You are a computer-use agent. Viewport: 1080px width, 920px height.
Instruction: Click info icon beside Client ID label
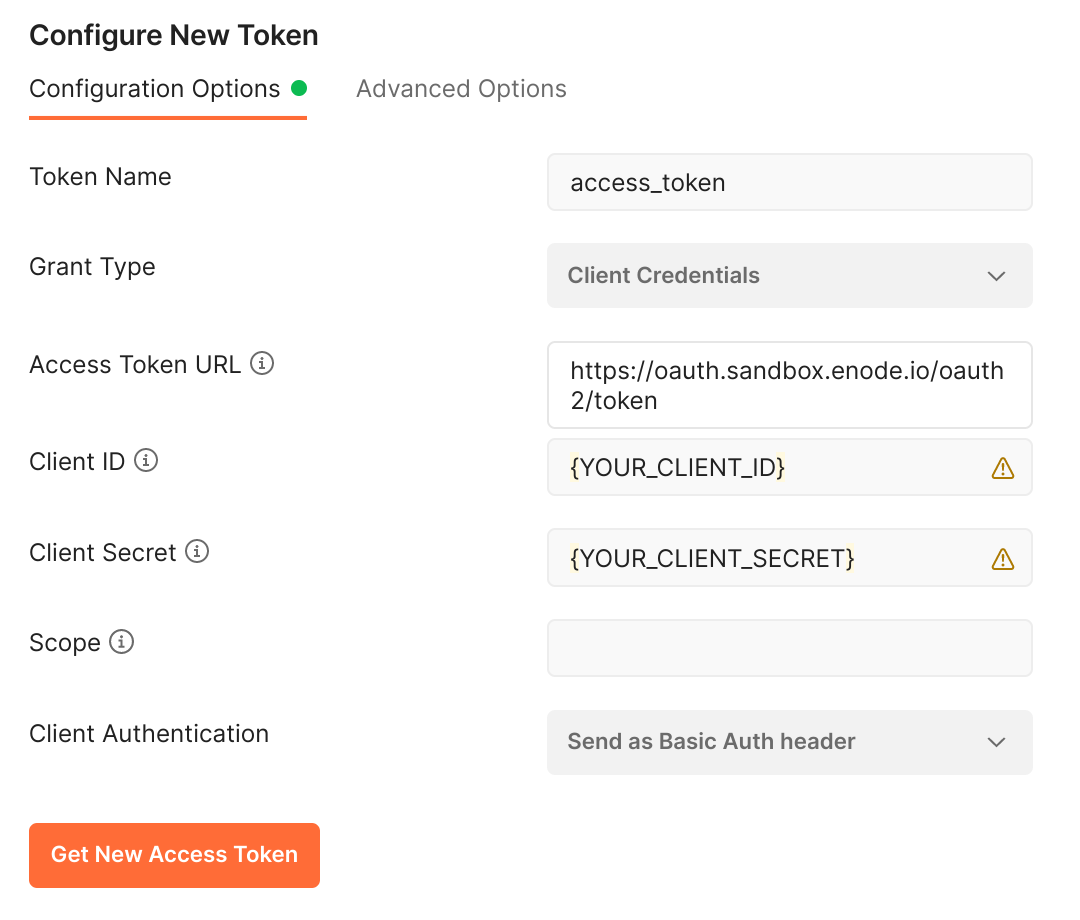click(146, 461)
